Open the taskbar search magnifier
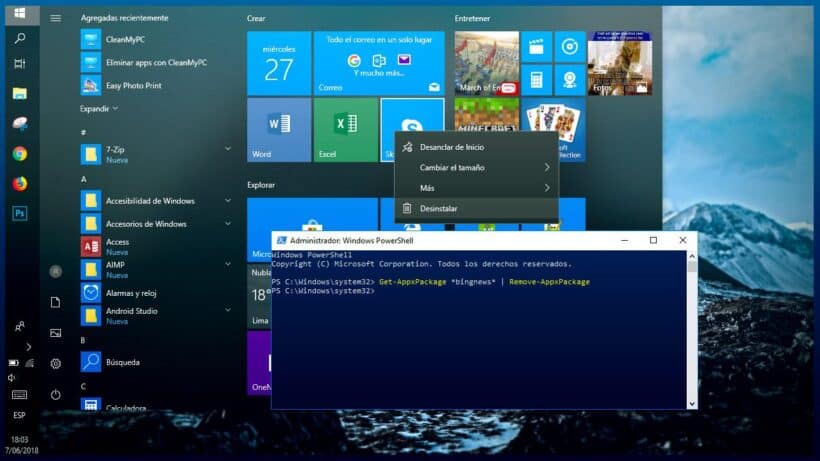The width and height of the screenshot is (820, 461). pos(20,38)
